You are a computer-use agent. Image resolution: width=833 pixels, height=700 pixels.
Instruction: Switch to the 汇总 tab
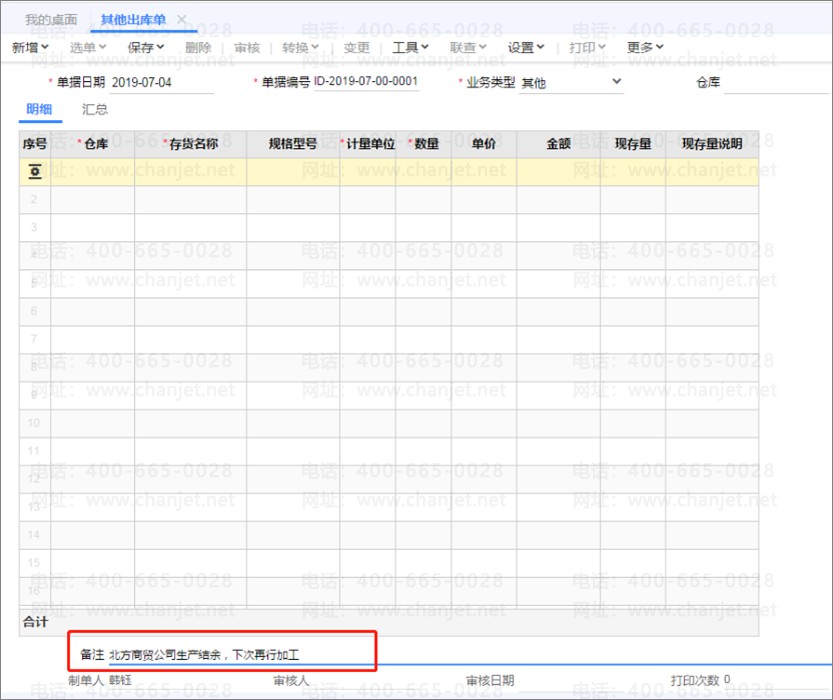click(95, 110)
